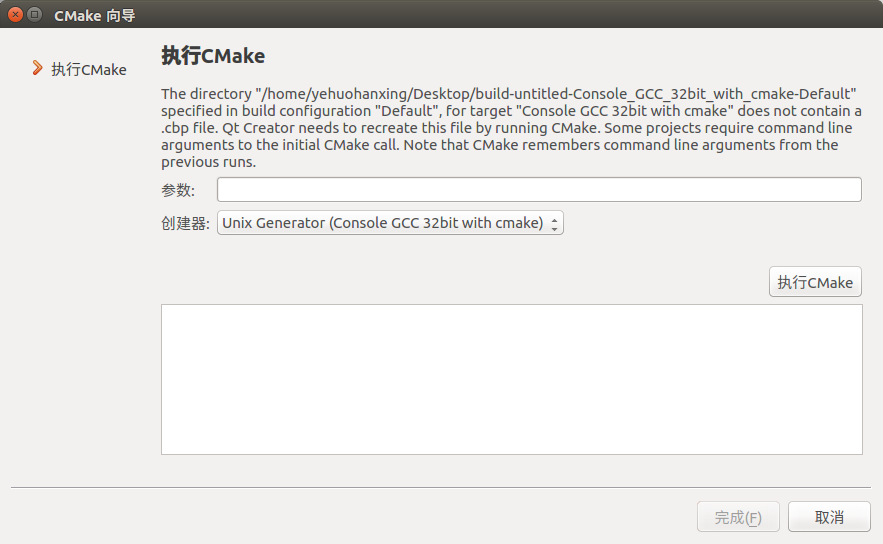Click inside the empty CMake output area

coord(511,379)
